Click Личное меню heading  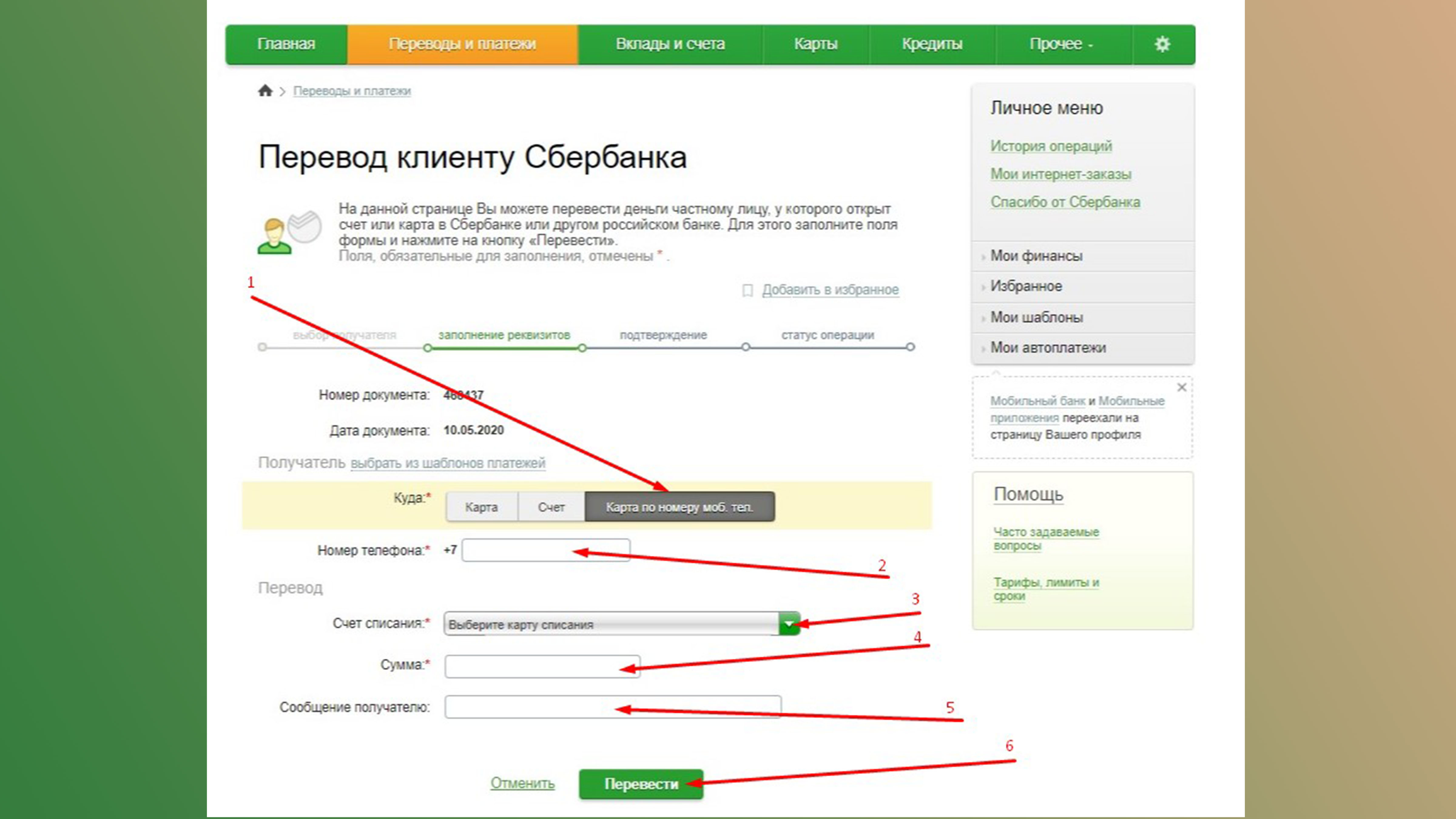(x=1046, y=108)
